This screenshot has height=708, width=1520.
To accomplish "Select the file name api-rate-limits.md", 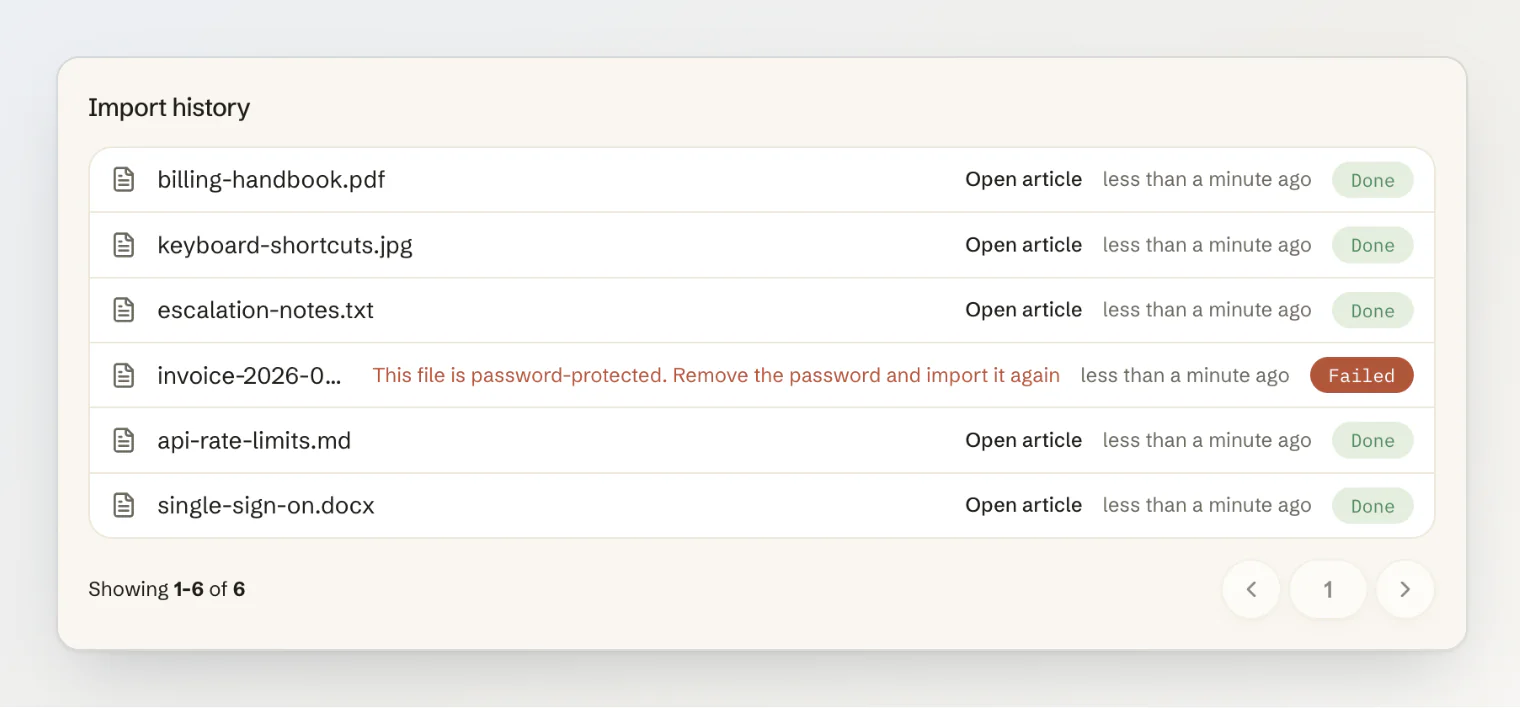I will (254, 440).
